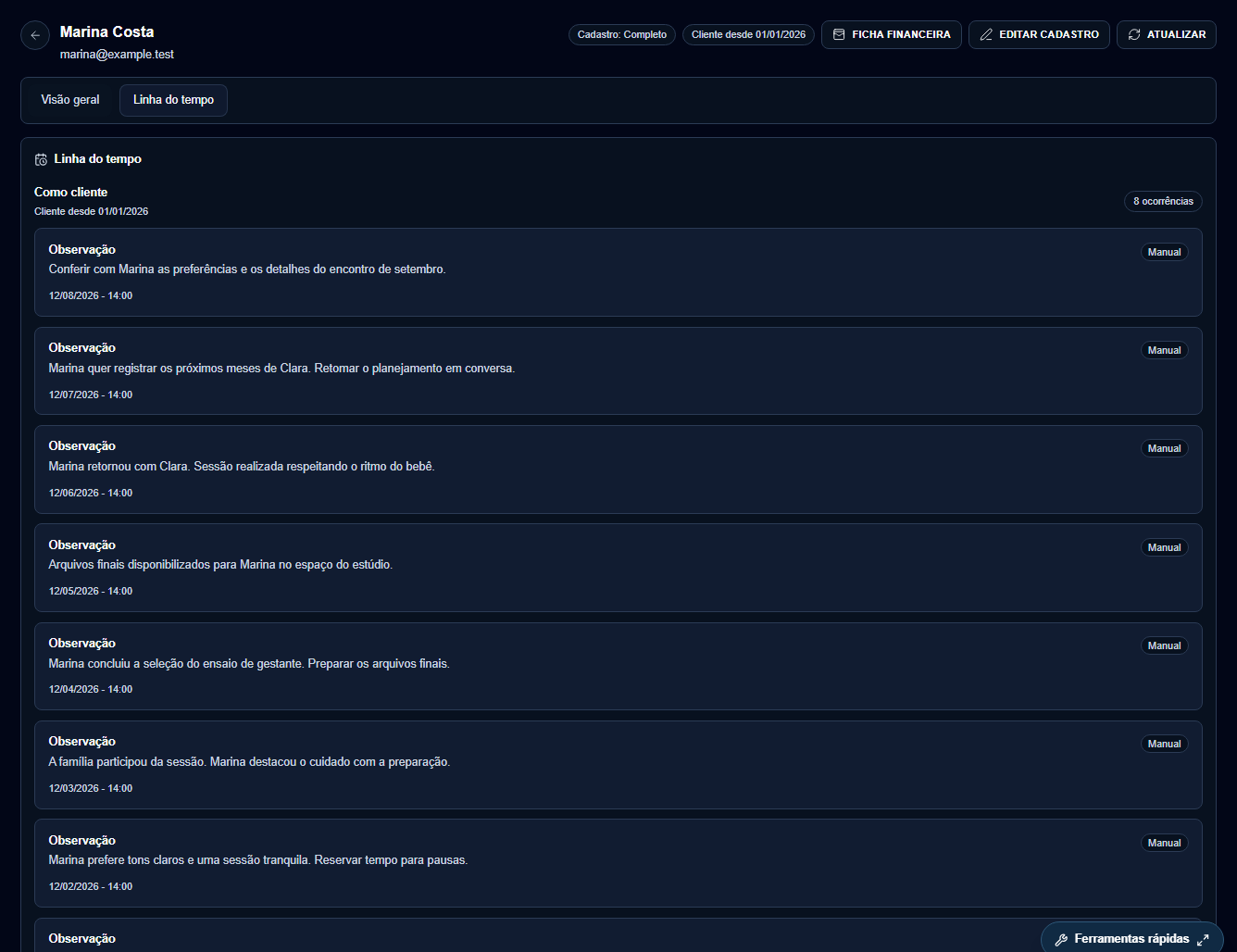1237x952 pixels.
Task: Click the Como cliente section heading
Action: tap(71, 192)
